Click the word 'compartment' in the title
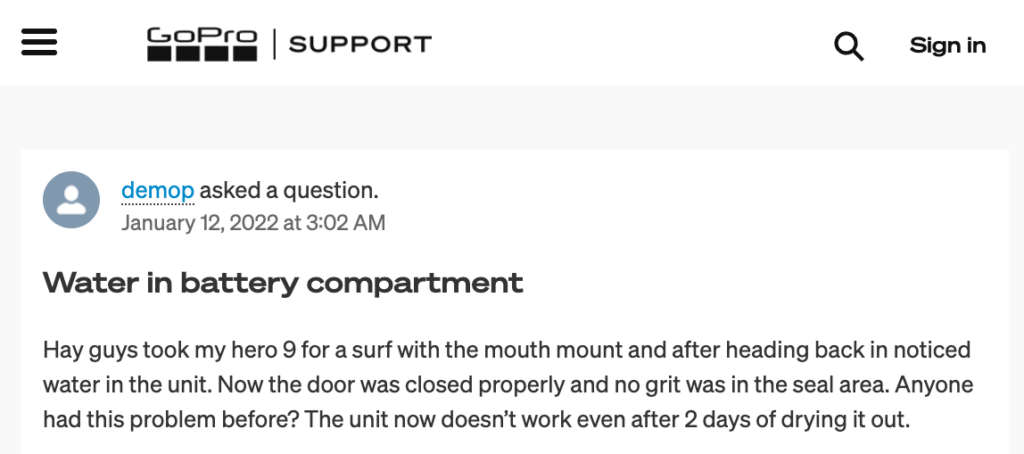The image size is (1024, 454). tap(415, 283)
